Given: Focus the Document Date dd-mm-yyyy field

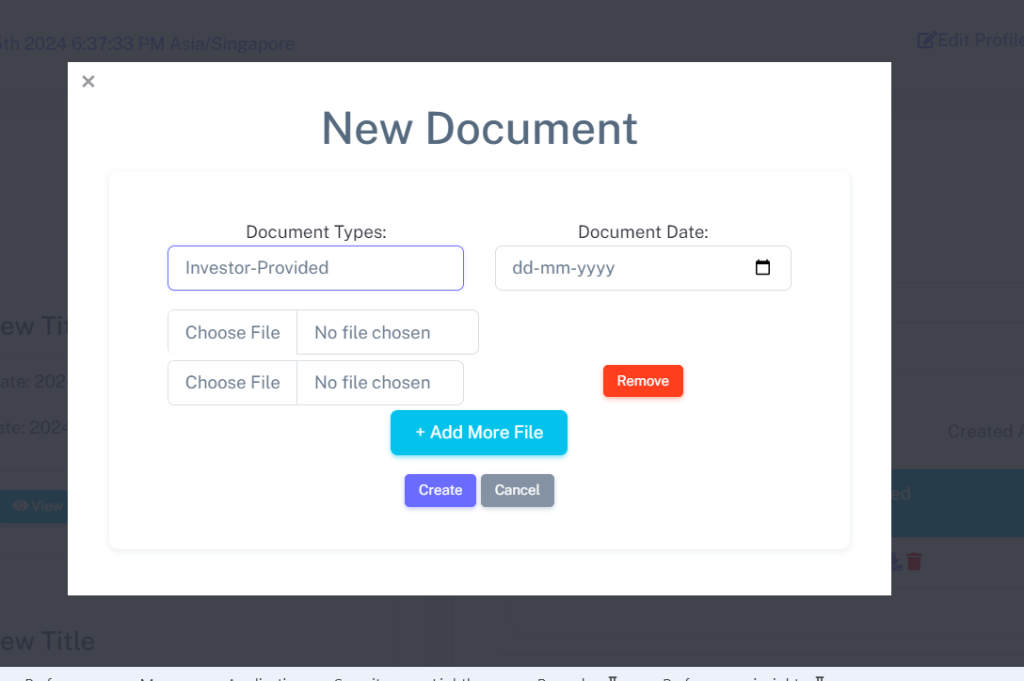Looking at the screenshot, I should coord(600,268).
